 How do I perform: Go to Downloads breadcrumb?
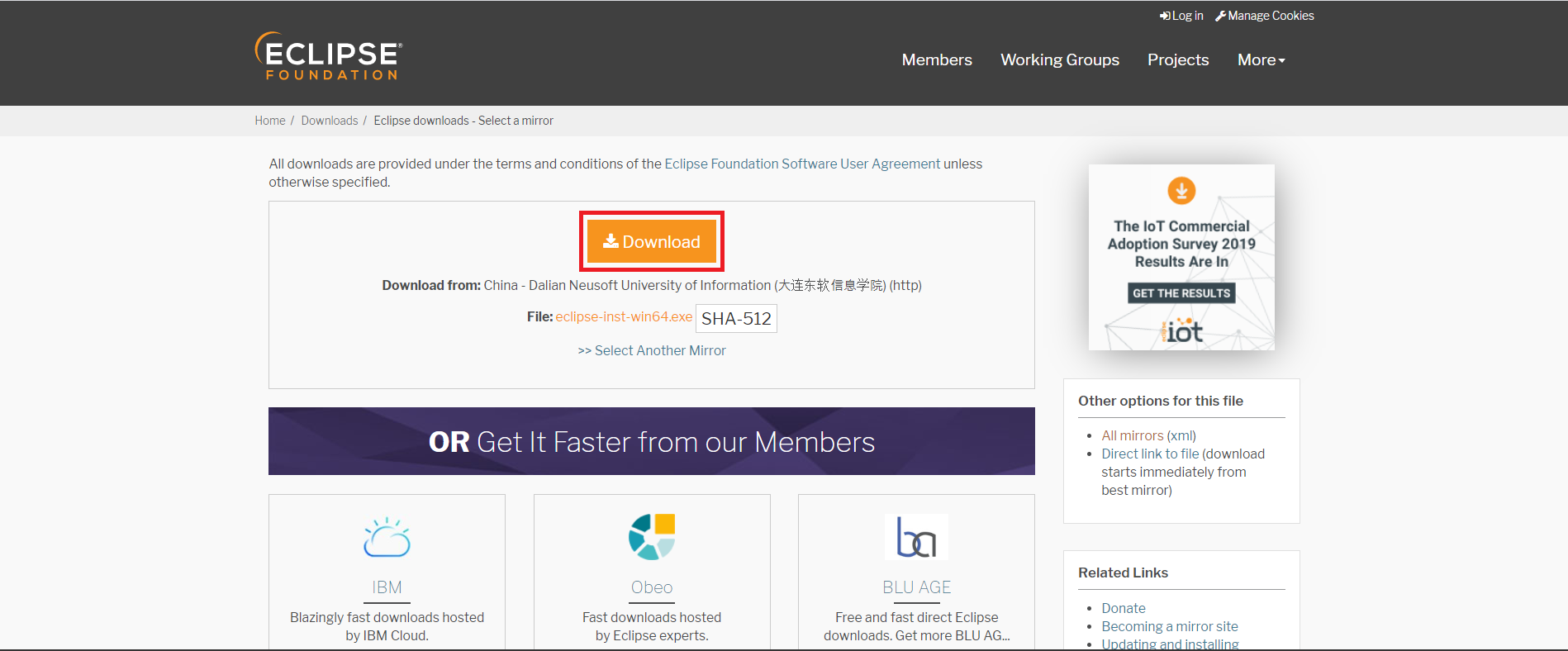pos(330,121)
